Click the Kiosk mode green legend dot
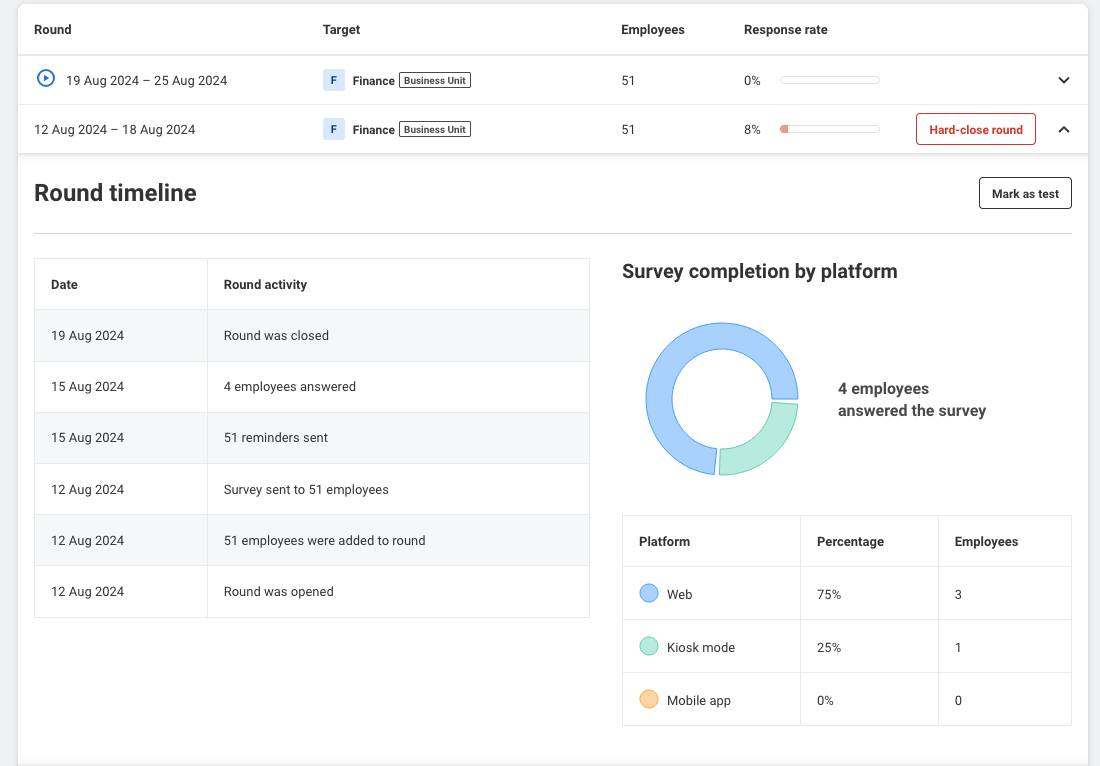This screenshot has width=1100, height=766. pyautogui.click(x=649, y=646)
